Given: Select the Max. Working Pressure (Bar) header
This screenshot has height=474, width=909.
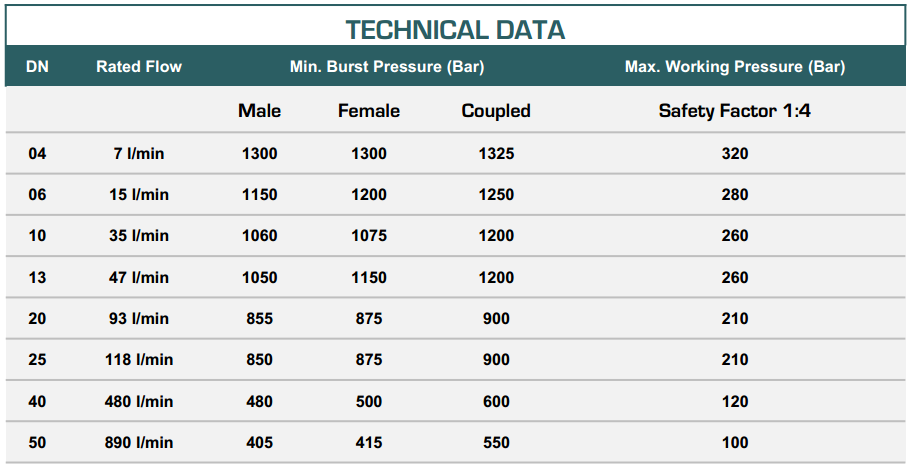Looking at the screenshot, I should (734, 67).
